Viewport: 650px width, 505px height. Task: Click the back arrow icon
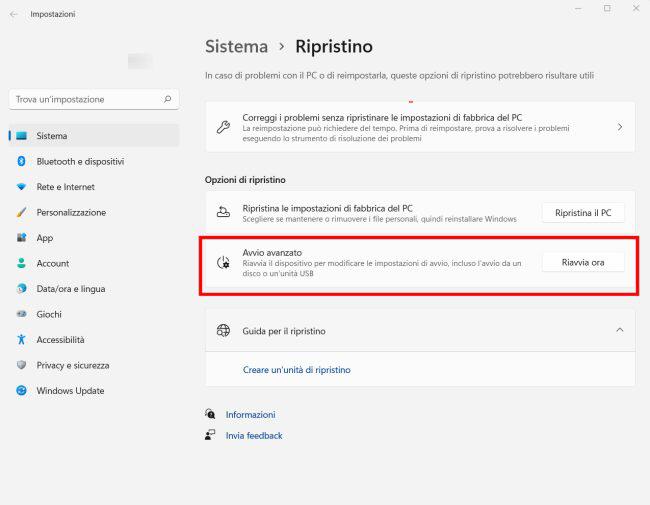click(x=13, y=14)
